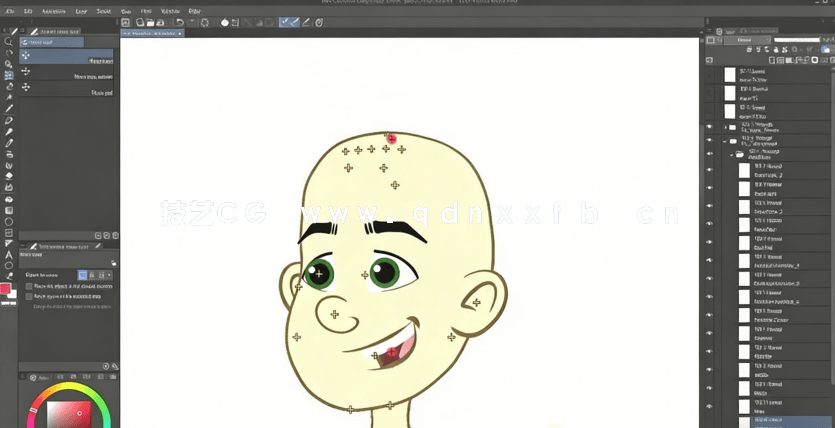This screenshot has width=835, height=428.
Task: Choose the Move grid sub tool
Action: coord(67,89)
